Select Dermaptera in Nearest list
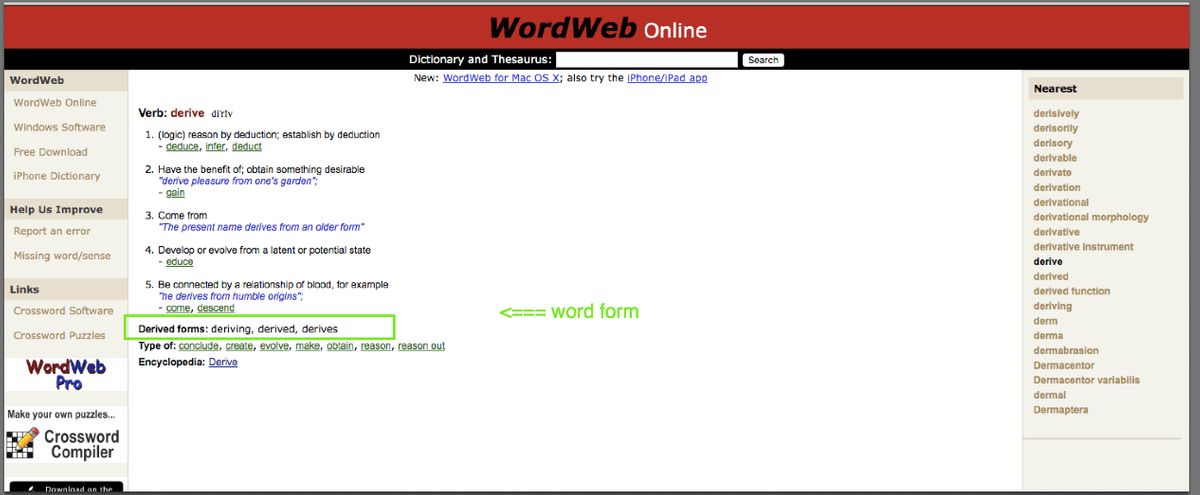The height and width of the screenshot is (495, 1200). click(x=1061, y=410)
